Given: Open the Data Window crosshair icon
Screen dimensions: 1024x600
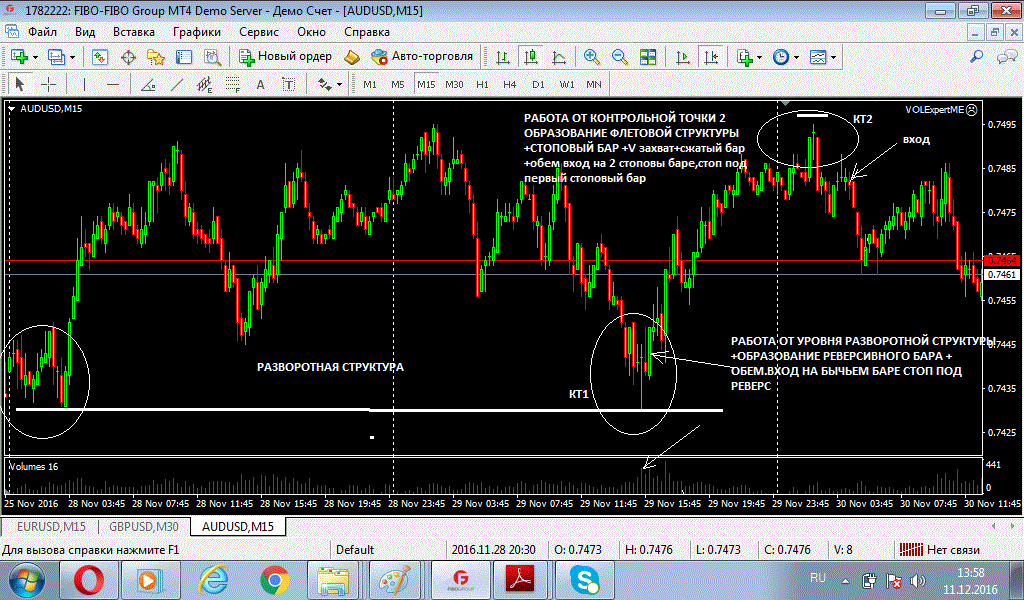Looking at the screenshot, I should pyautogui.click(x=128, y=57).
